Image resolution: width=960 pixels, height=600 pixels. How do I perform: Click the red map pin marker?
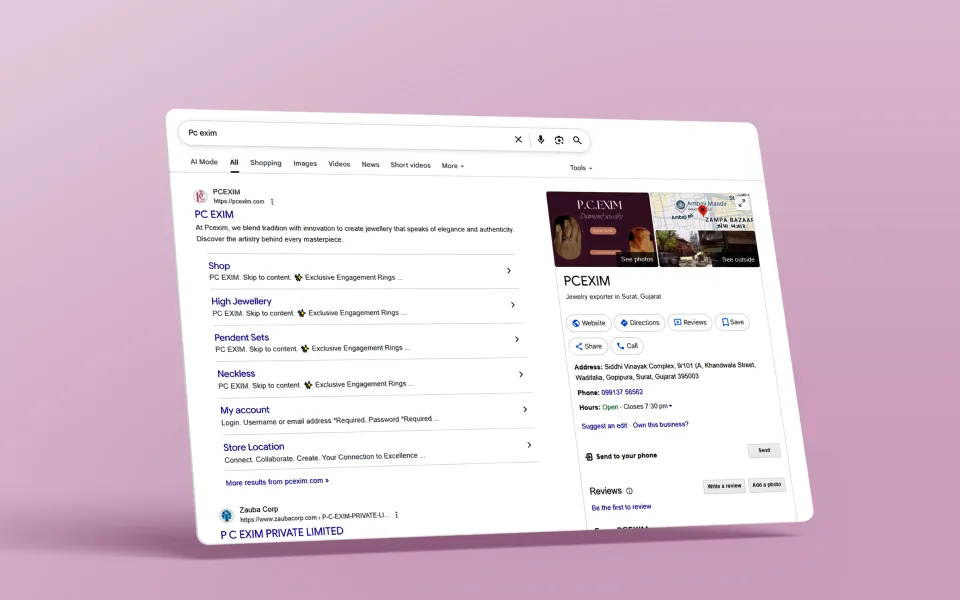click(x=702, y=211)
